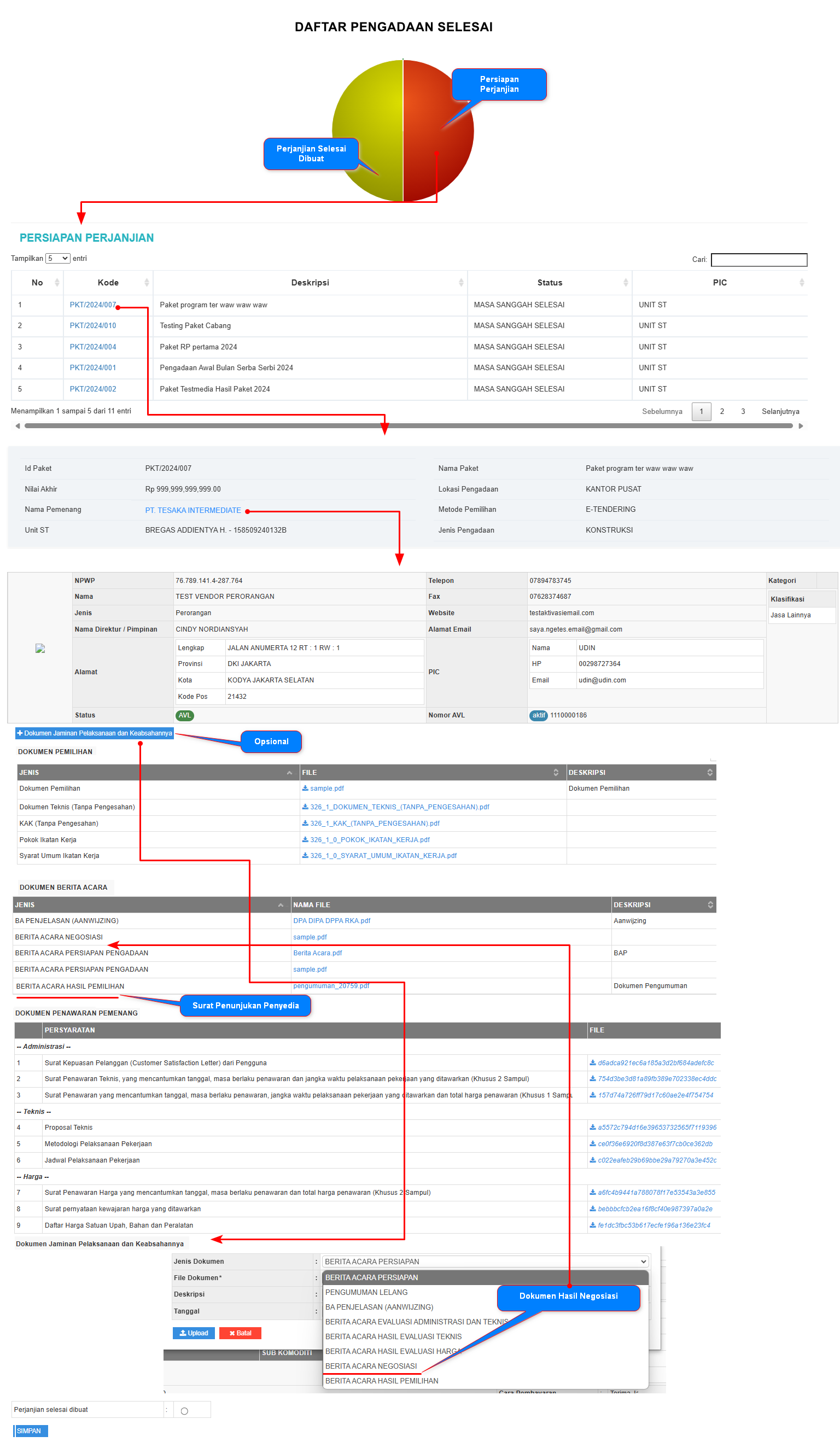The image size is (840, 1442).
Task: Click download icon for Proposal Teknis file
Action: (x=593, y=1128)
